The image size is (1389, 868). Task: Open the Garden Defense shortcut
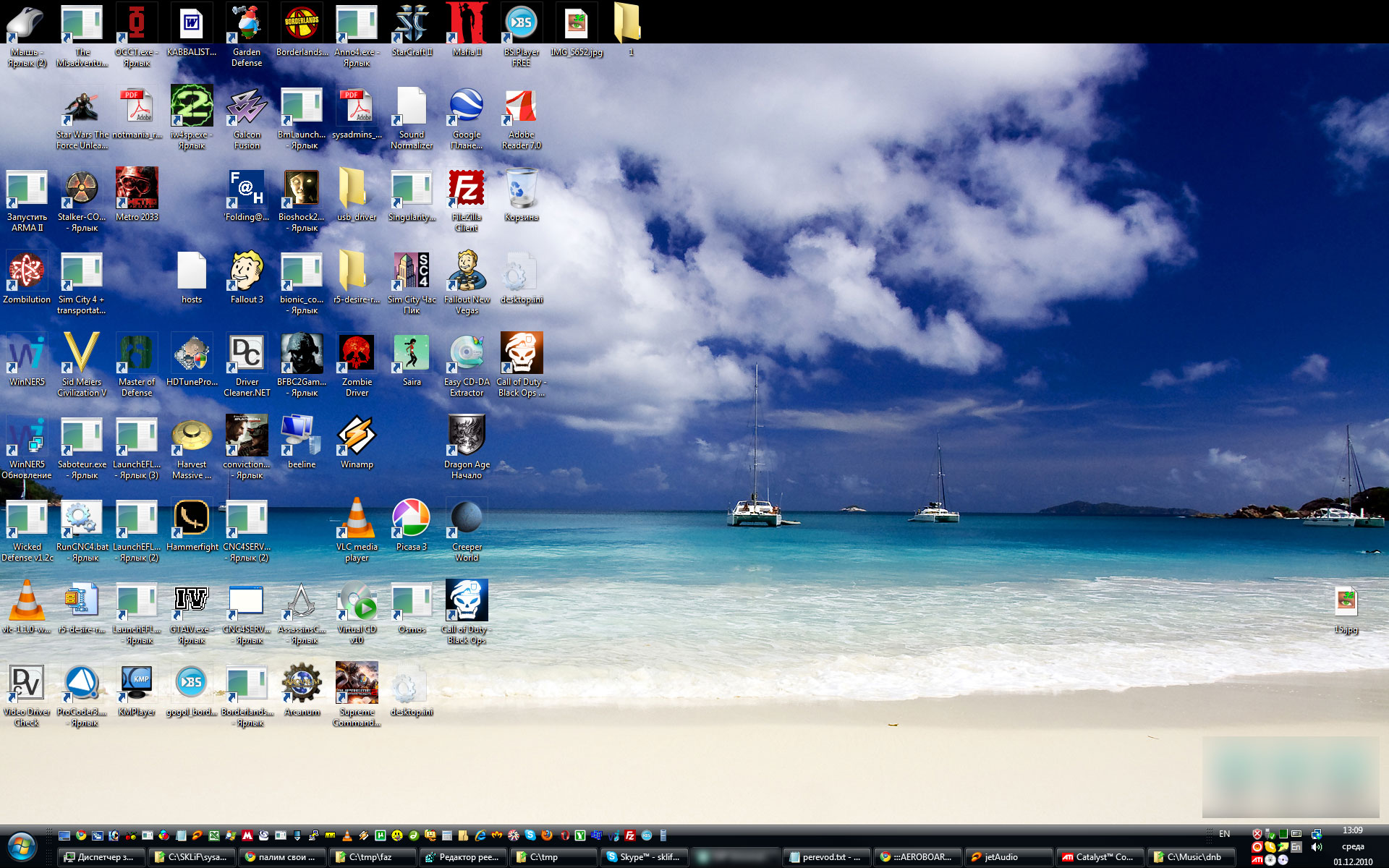(x=247, y=35)
